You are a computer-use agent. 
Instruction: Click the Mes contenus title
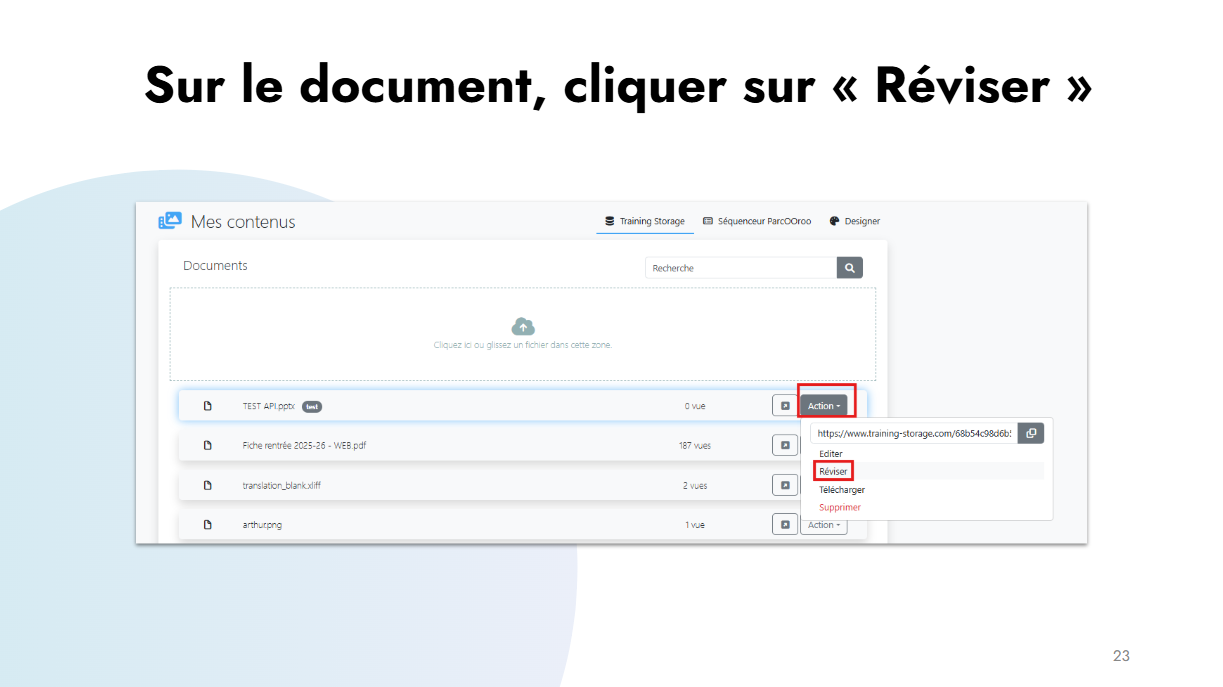[243, 222]
